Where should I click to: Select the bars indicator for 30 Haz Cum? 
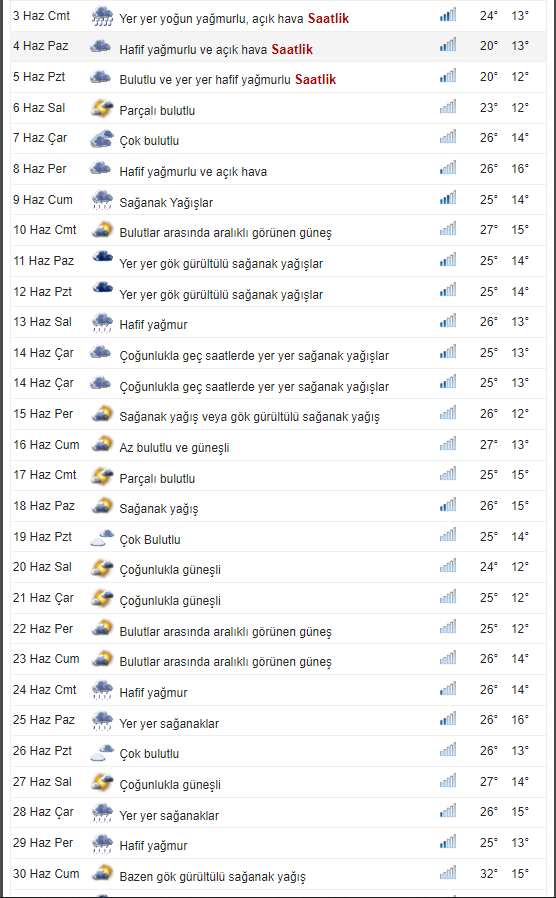448,872
